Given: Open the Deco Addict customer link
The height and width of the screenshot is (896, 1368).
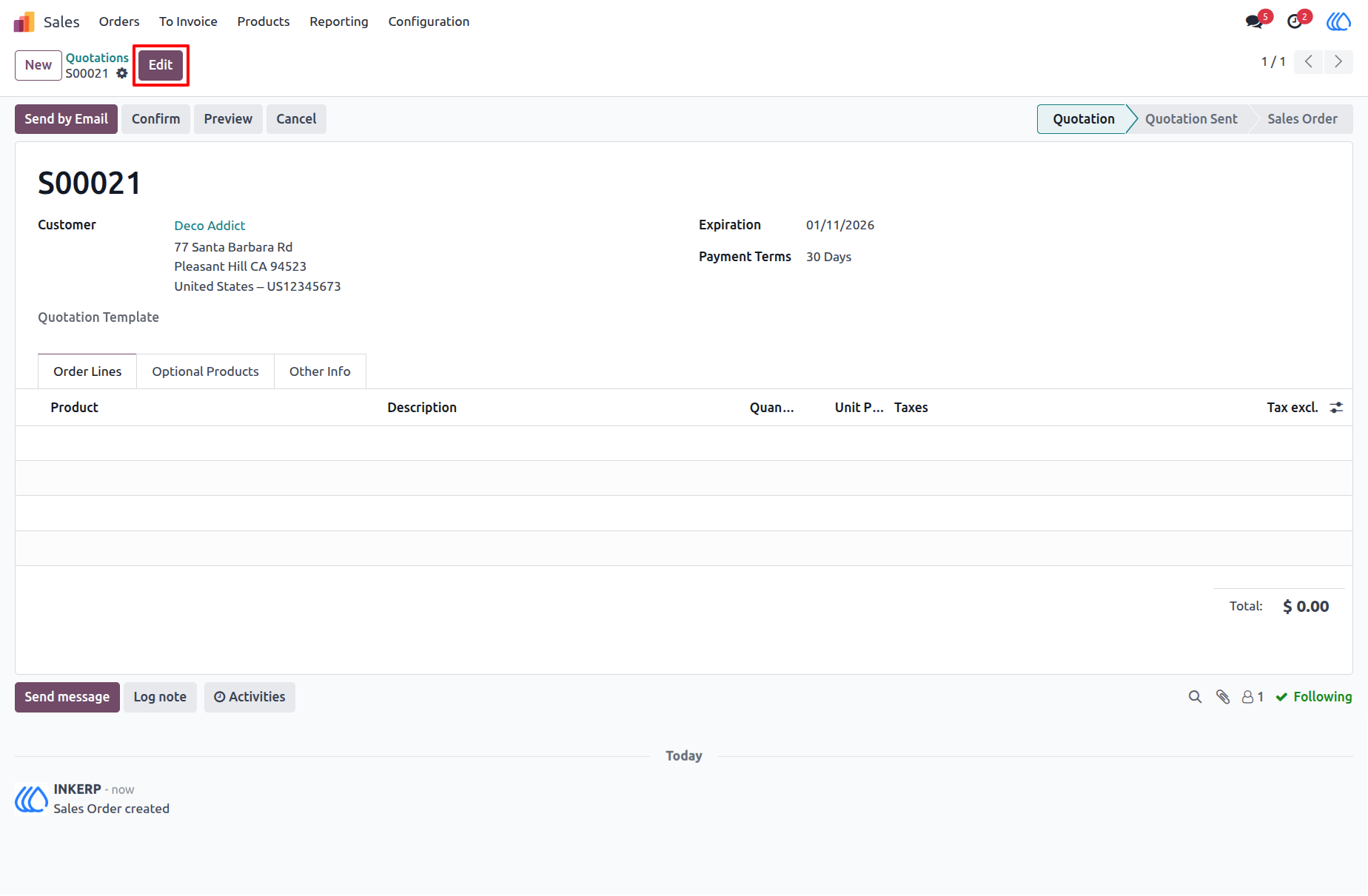Looking at the screenshot, I should (209, 226).
